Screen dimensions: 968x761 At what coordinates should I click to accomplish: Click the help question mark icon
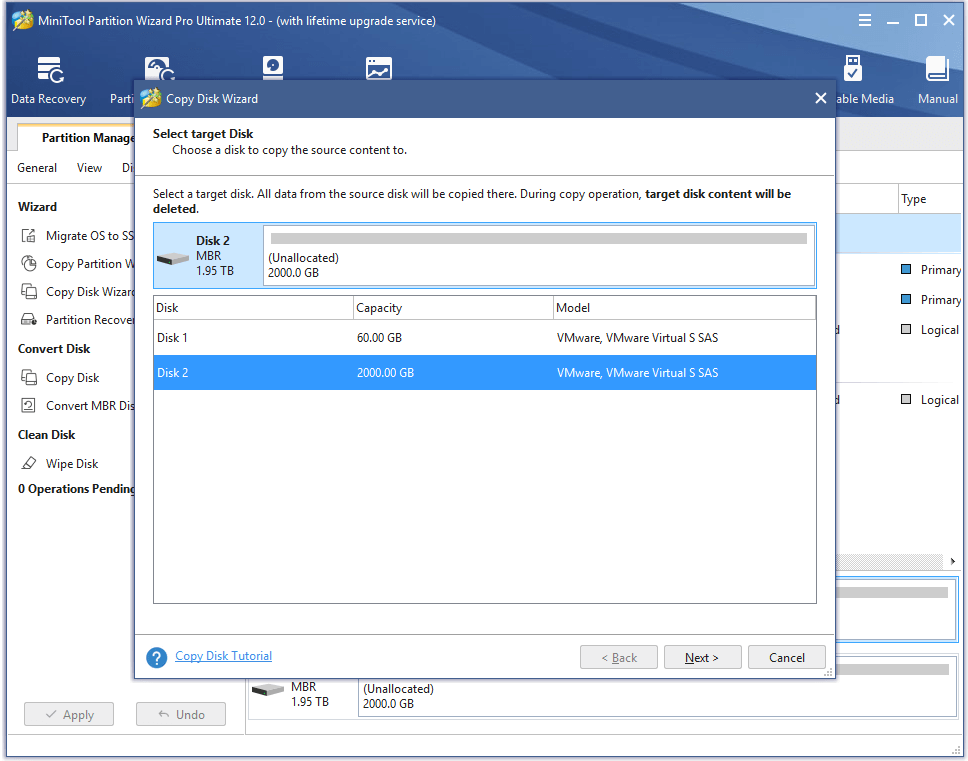[156, 657]
